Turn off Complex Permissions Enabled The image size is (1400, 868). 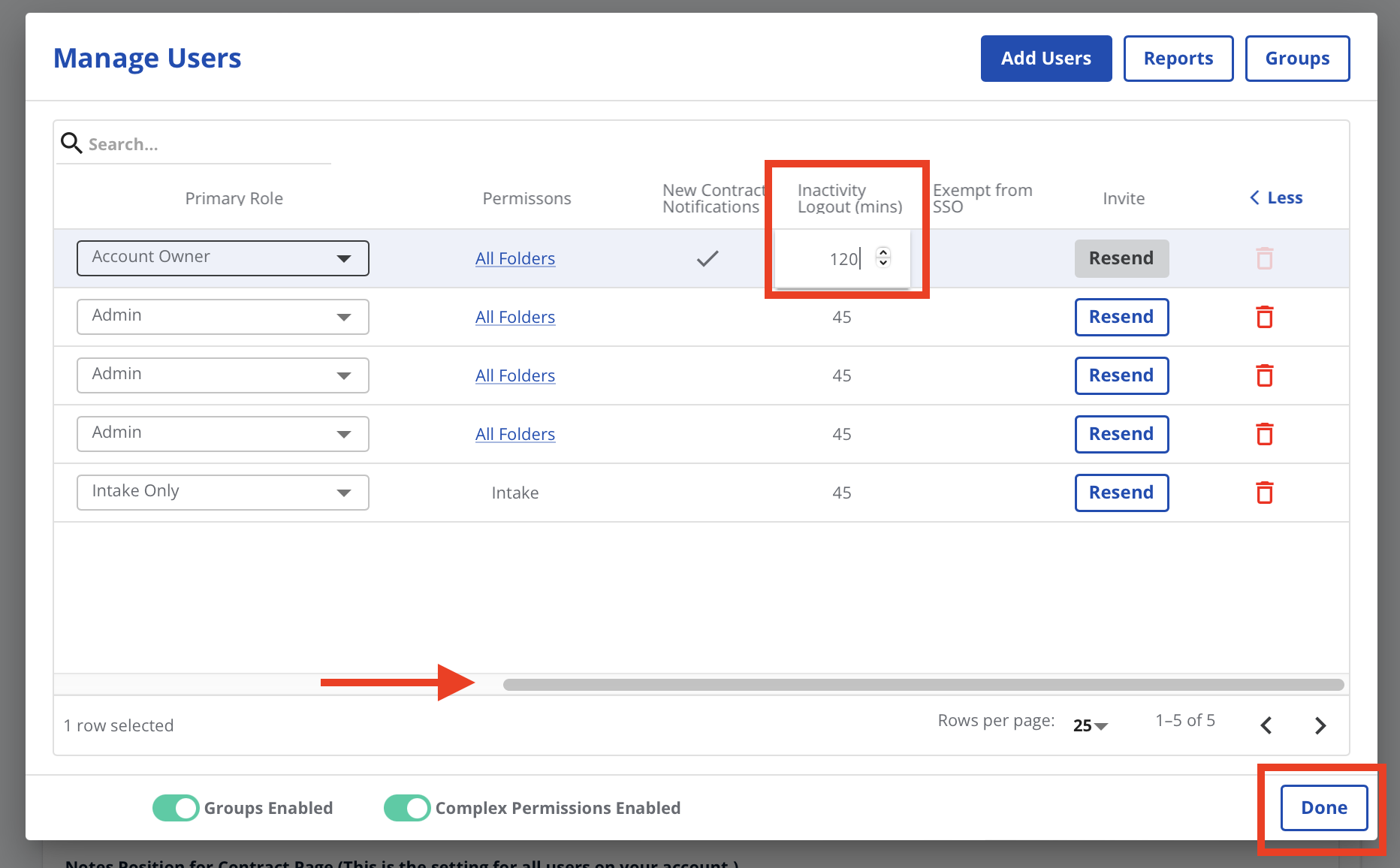(x=406, y=808)
